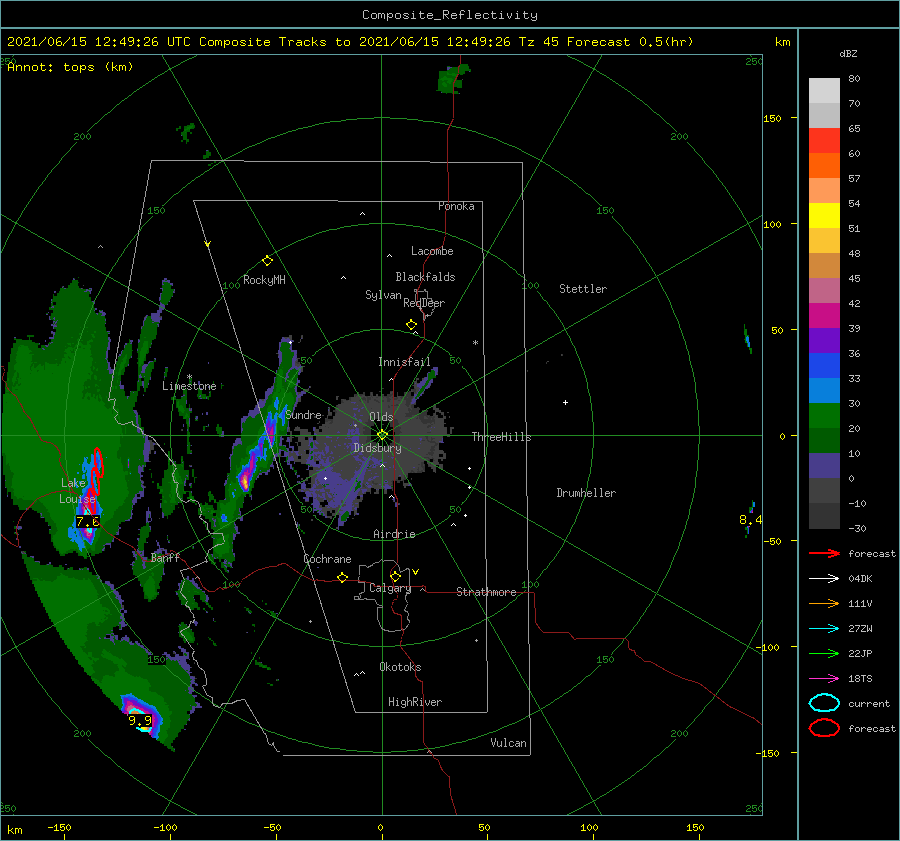Viewport: 900px width, 841px height.
Task: Click the 30 dBZ light blue swatch
Action: (824, 390)
